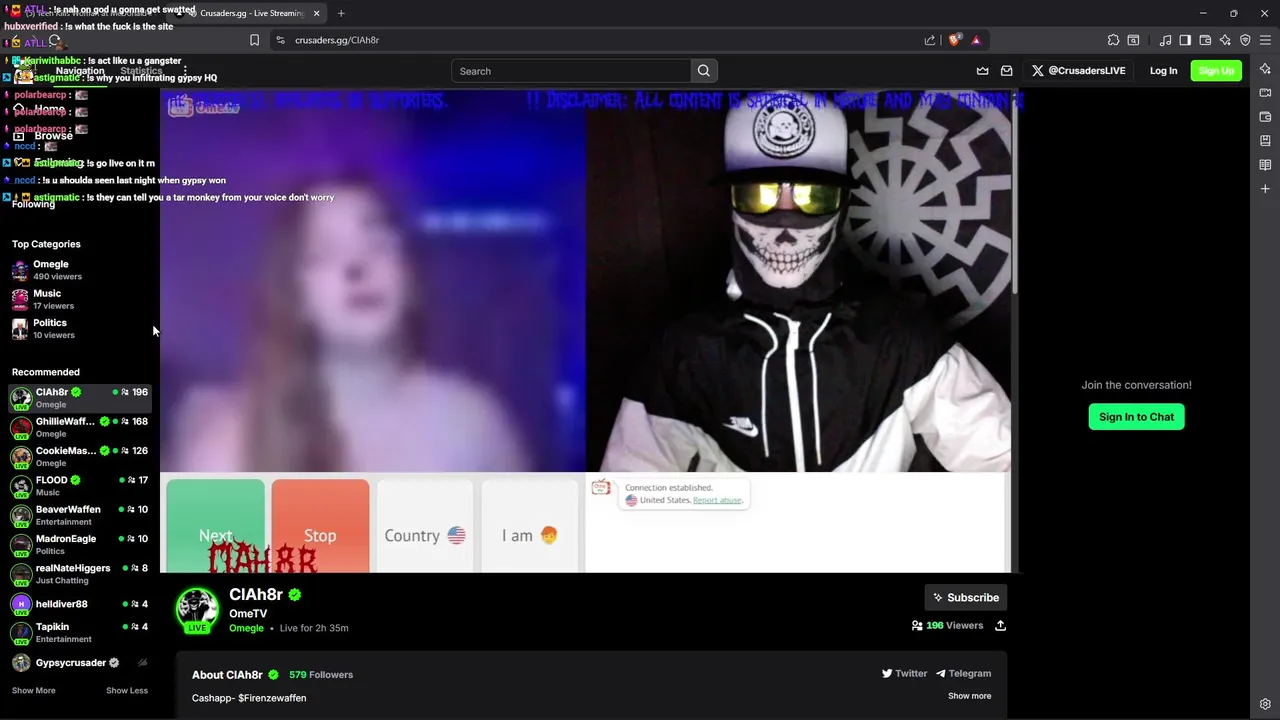
Task: Click the Report abuse link
Action: point(717,500)
